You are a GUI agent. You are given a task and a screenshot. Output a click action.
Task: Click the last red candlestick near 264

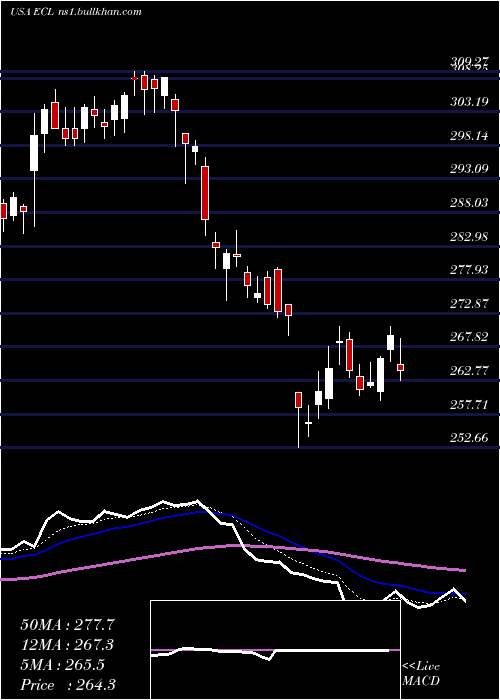pyautogui.click(x=400, y=367)
